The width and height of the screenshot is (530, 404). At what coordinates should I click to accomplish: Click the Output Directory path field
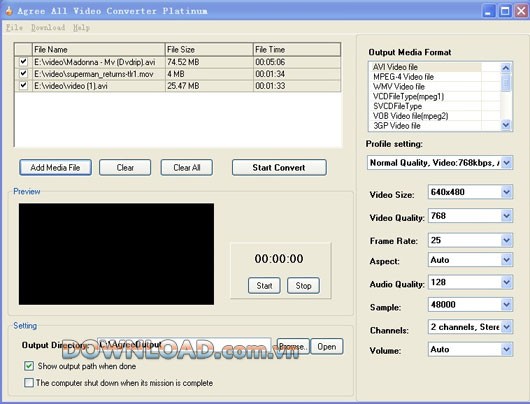tap(184, 345)
